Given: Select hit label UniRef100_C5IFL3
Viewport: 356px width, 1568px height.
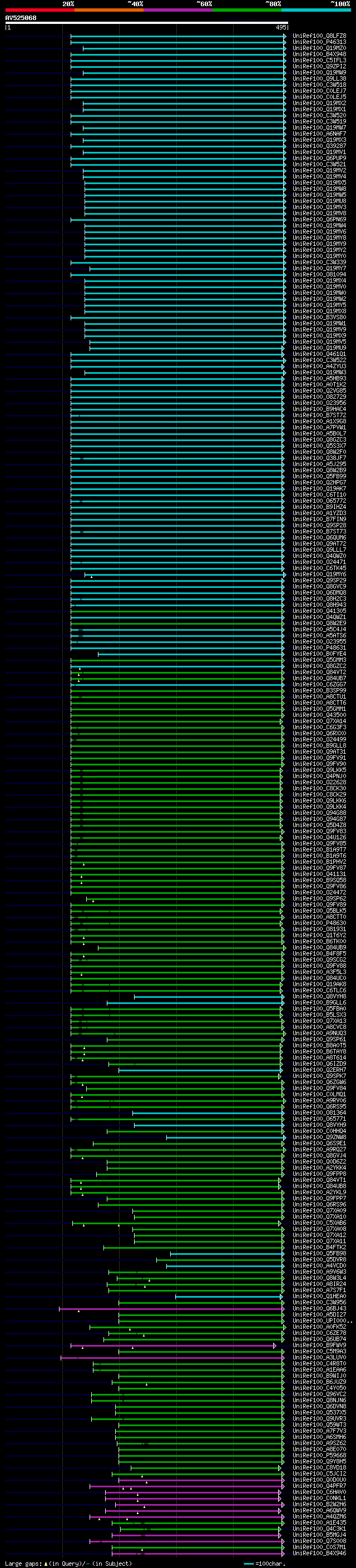Looking at the screenshot, I should point(319,60).
